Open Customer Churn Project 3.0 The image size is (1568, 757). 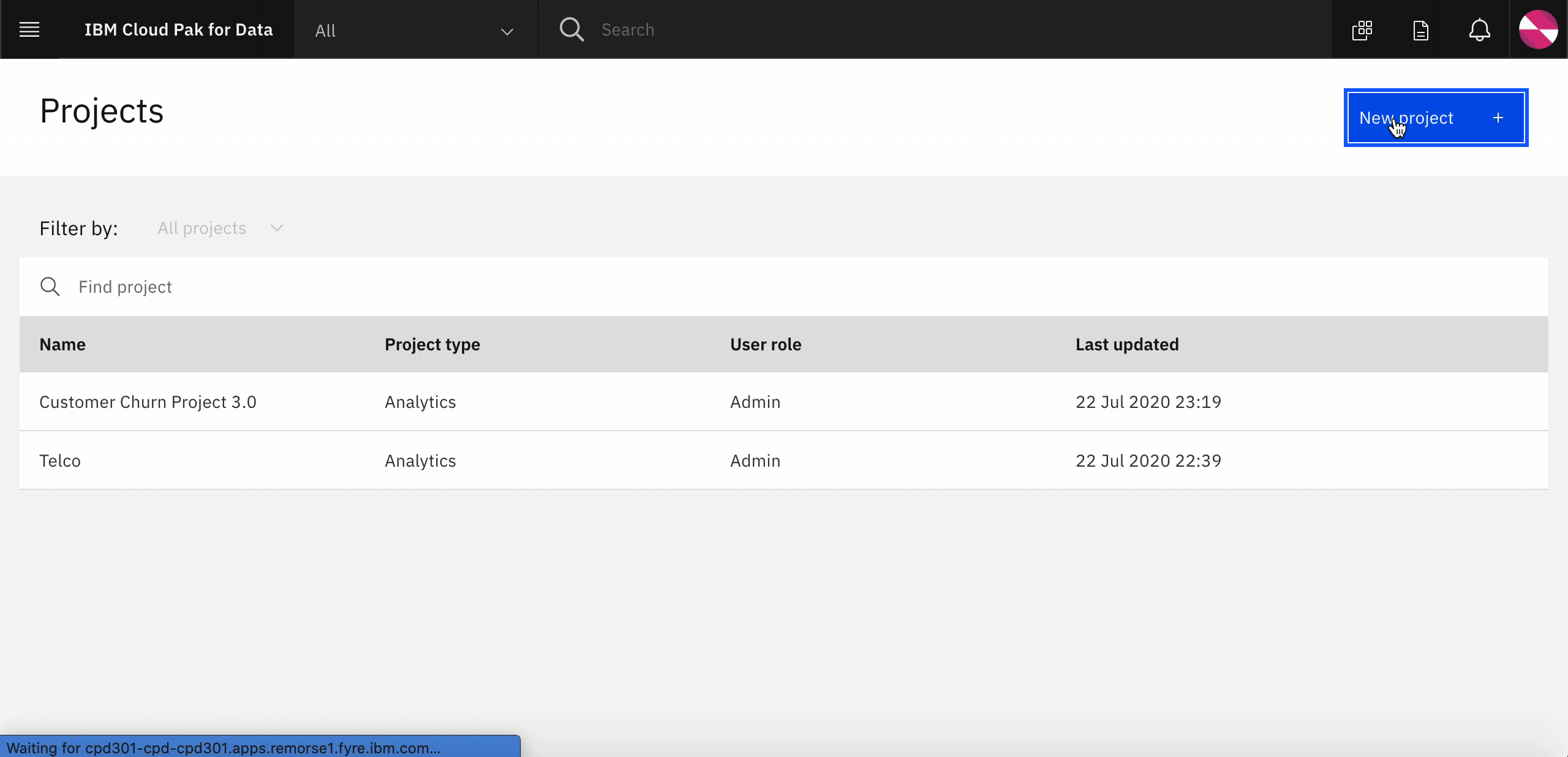click(x=148, y=402)
